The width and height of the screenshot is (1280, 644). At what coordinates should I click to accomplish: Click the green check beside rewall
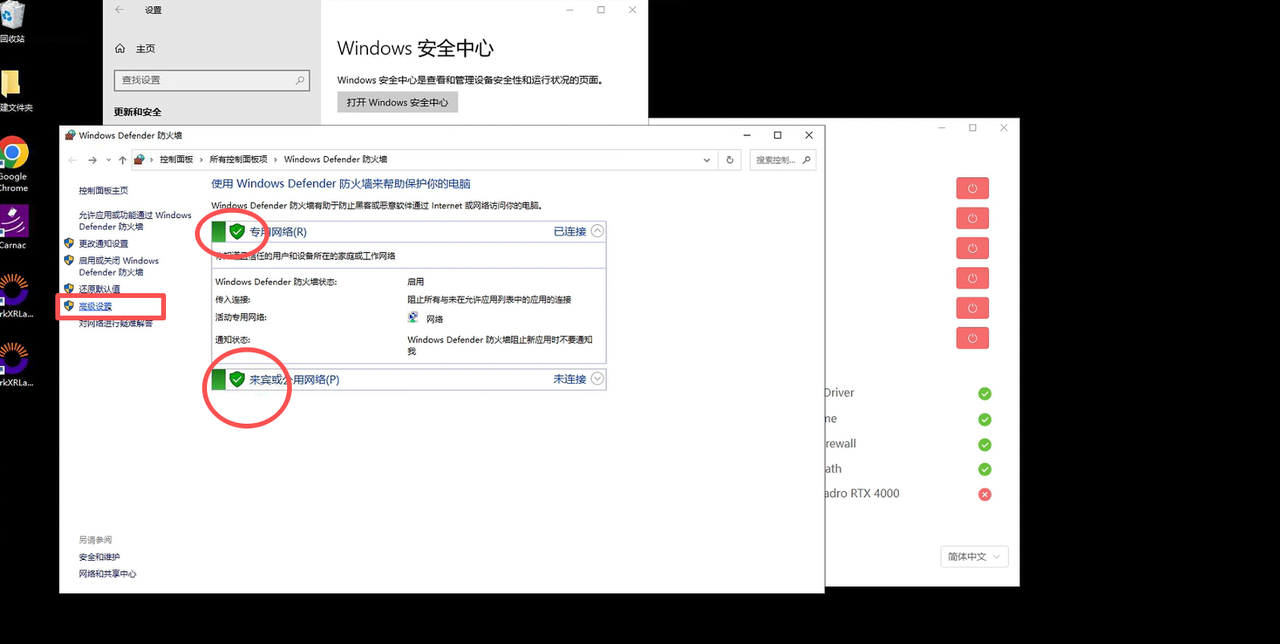[x=985, y=444]
